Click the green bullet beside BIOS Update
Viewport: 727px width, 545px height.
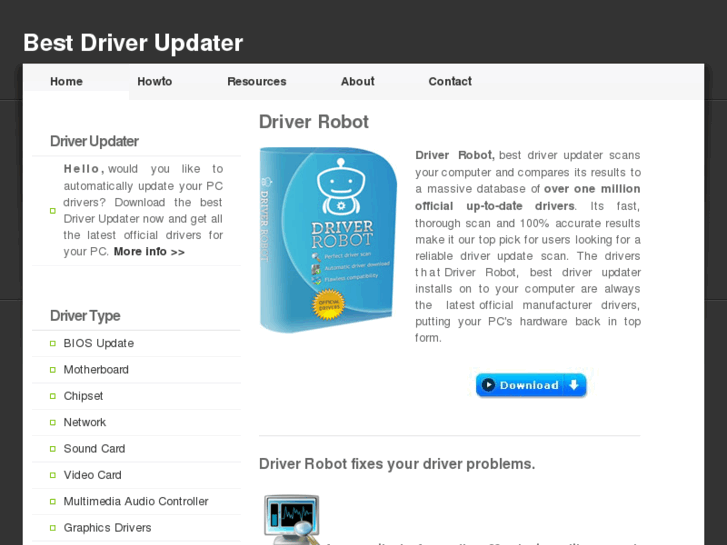pos(53,344)
